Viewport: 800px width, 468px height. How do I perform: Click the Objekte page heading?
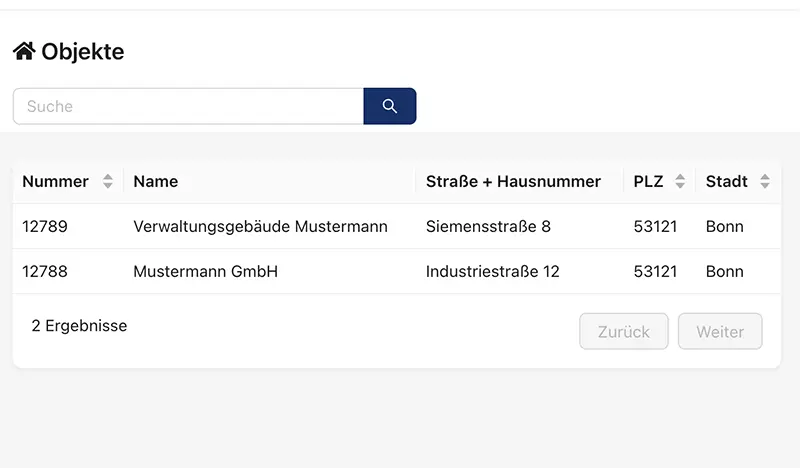pos(83,52)
